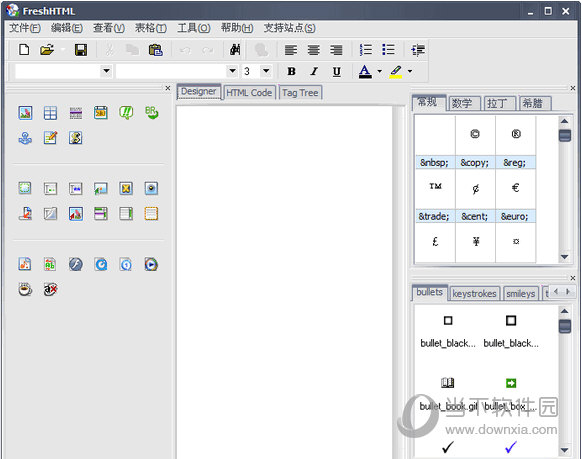Open the font name dropdown
Viewport: 582px width, 459px height.
point(232,71)
